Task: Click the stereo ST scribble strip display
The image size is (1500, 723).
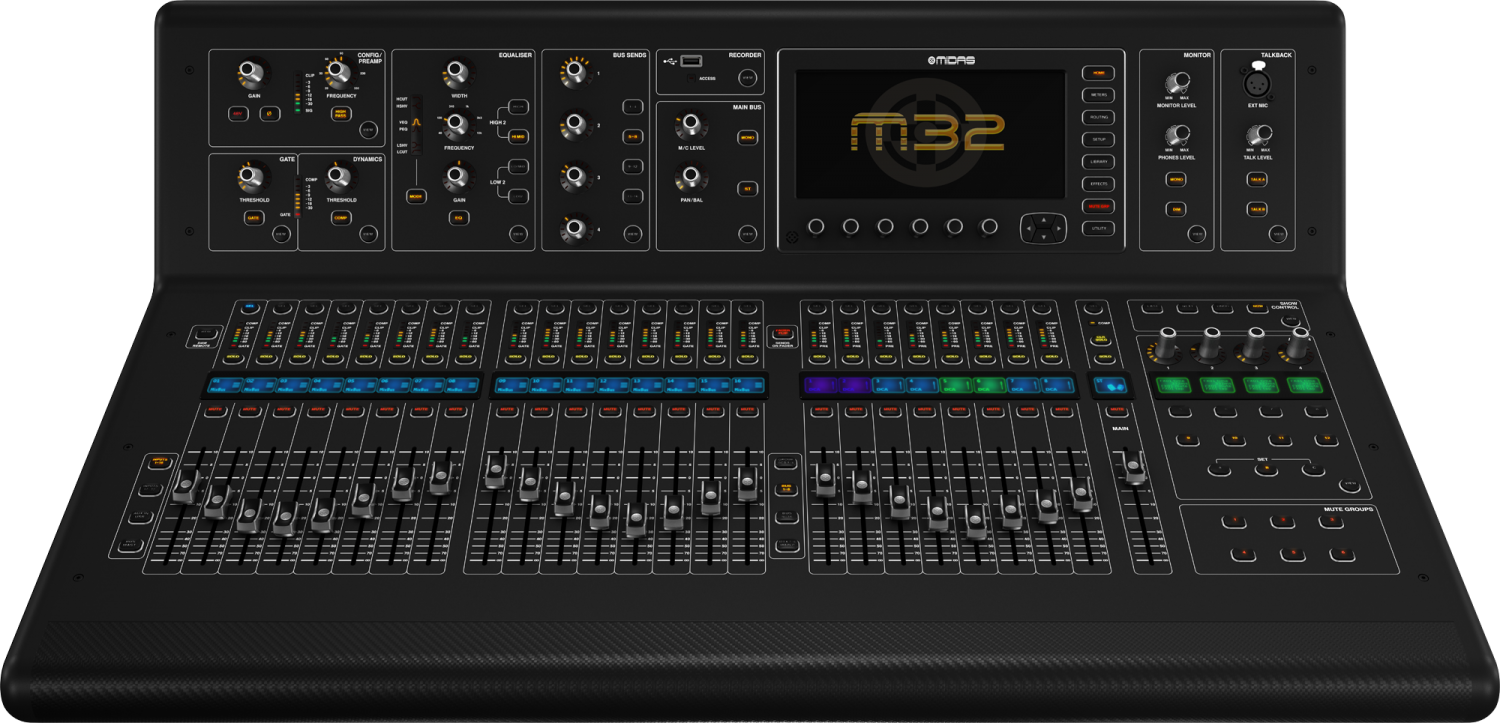Action: click(x=1109, y=385)
